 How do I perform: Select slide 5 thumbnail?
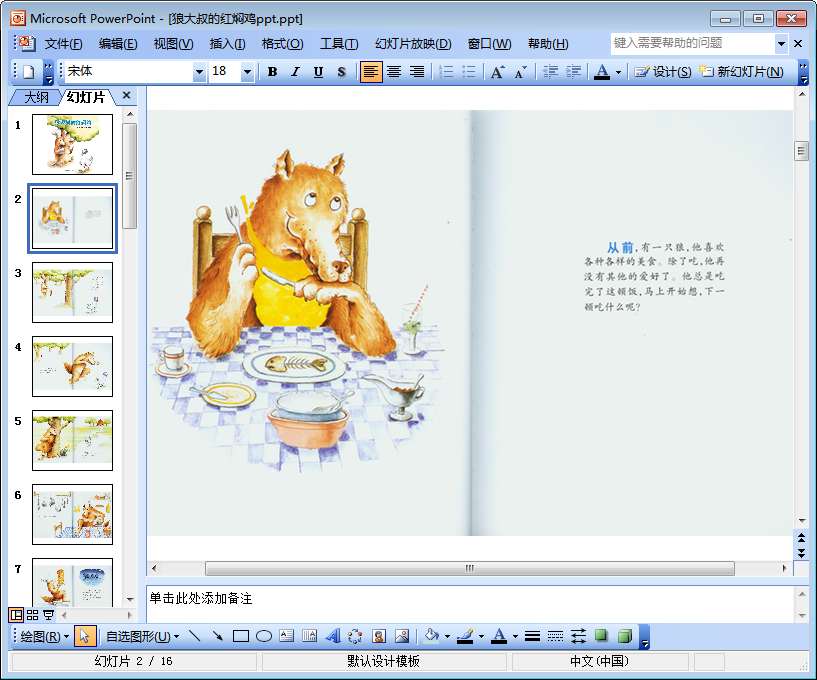[x=72, y=440]
